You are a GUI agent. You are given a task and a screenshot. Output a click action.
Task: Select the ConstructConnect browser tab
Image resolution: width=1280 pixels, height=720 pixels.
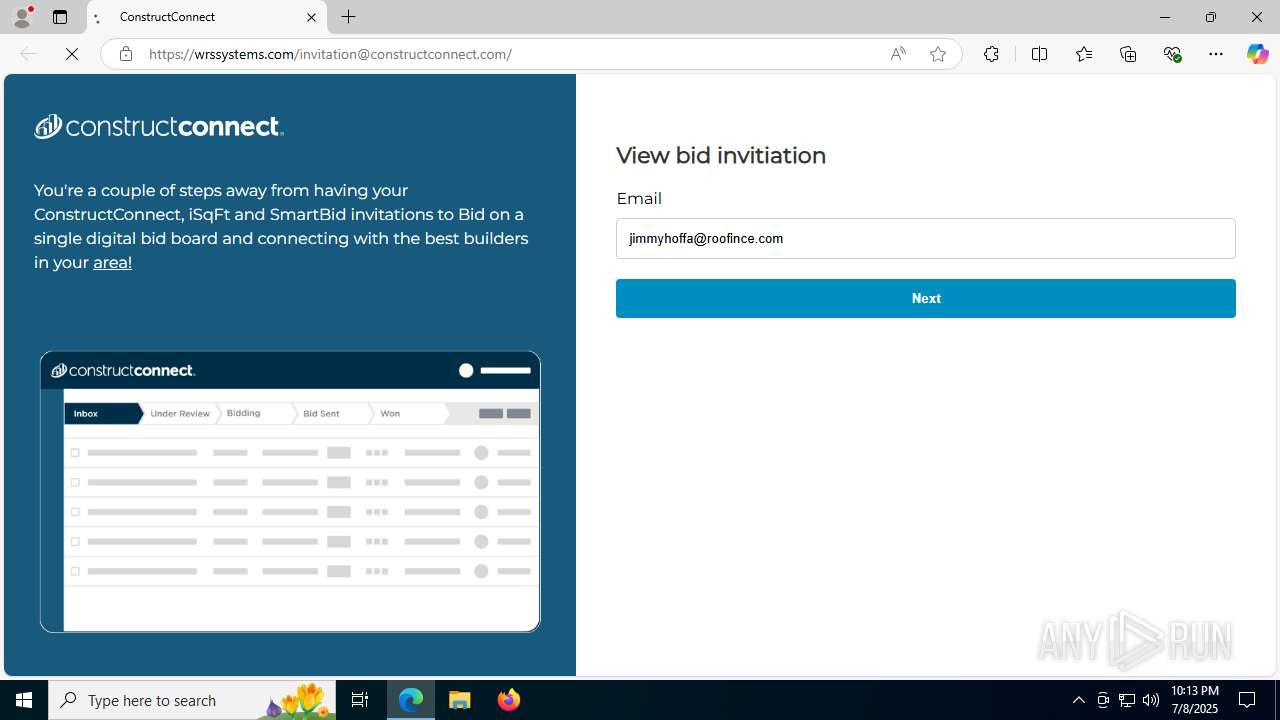click(207, 17)
